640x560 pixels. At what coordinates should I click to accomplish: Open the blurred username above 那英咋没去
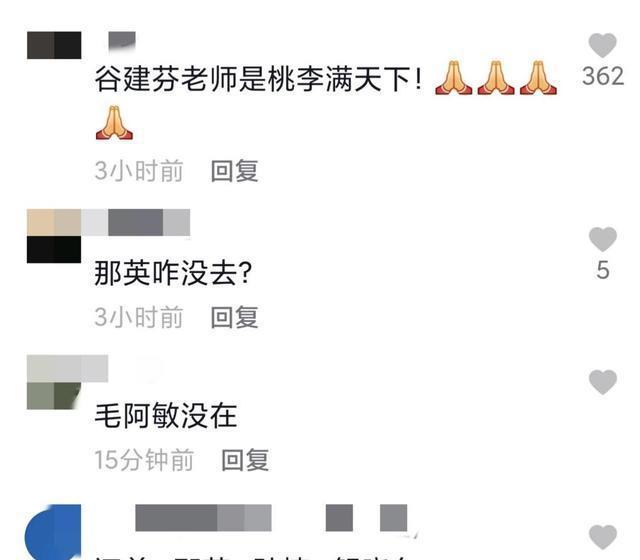coord(136,222)
